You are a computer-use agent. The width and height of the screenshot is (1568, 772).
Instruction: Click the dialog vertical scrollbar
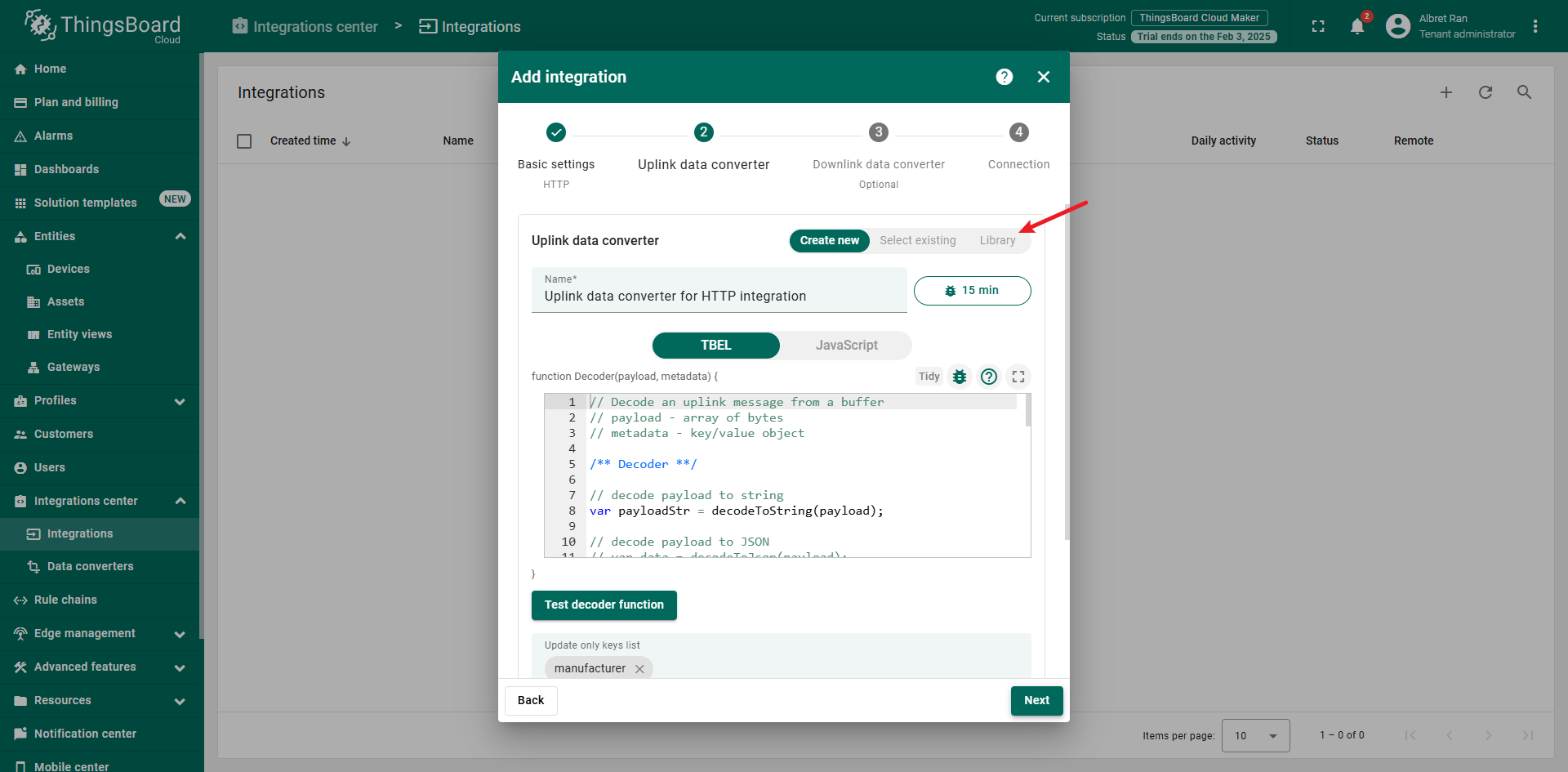[1067, 372]
